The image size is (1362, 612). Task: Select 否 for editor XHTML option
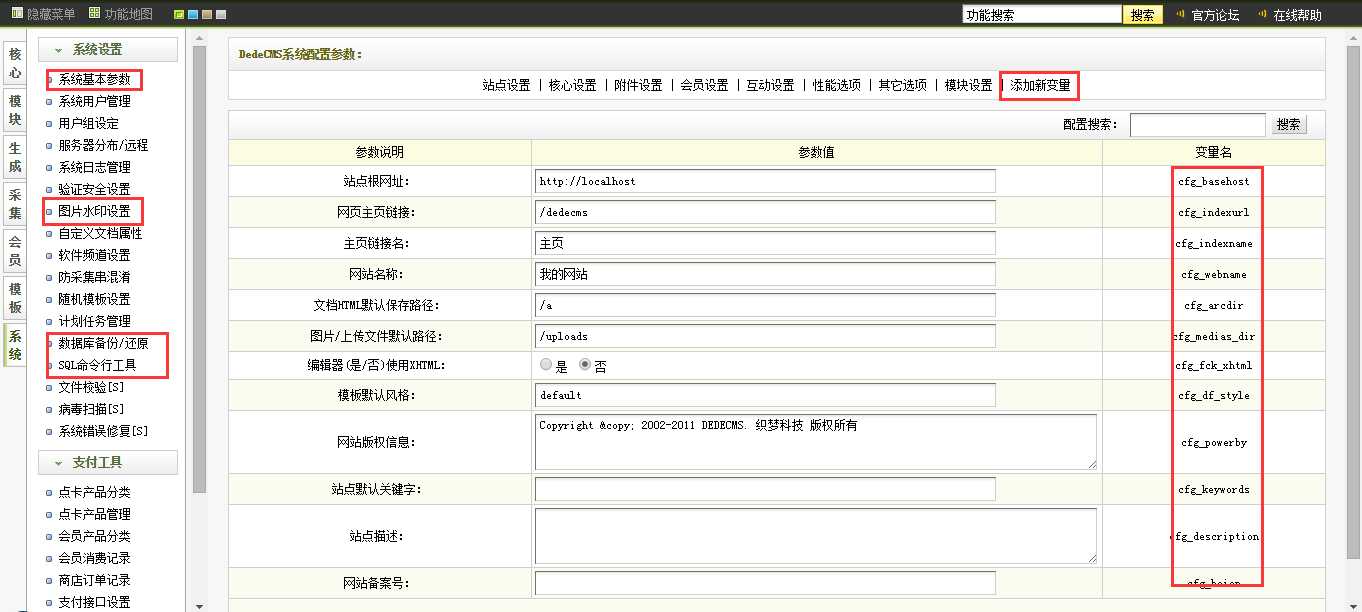click(585, 365)
